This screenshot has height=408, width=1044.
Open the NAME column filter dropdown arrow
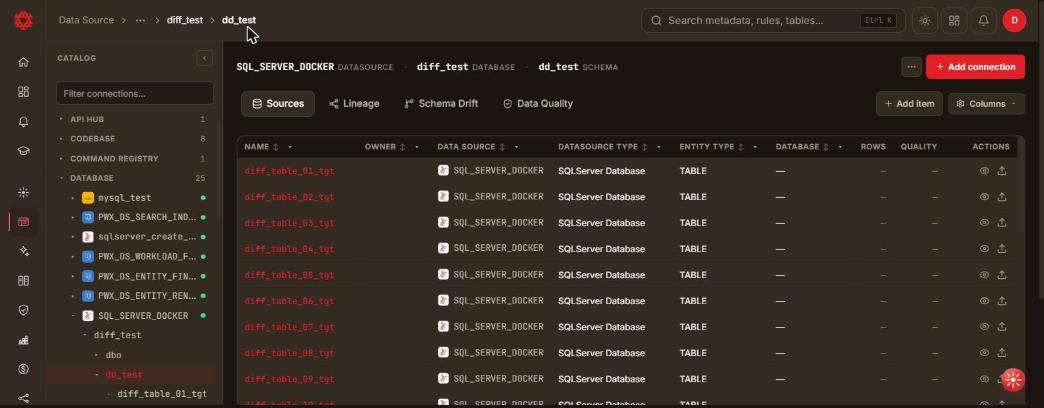click(x=290, y=147)
